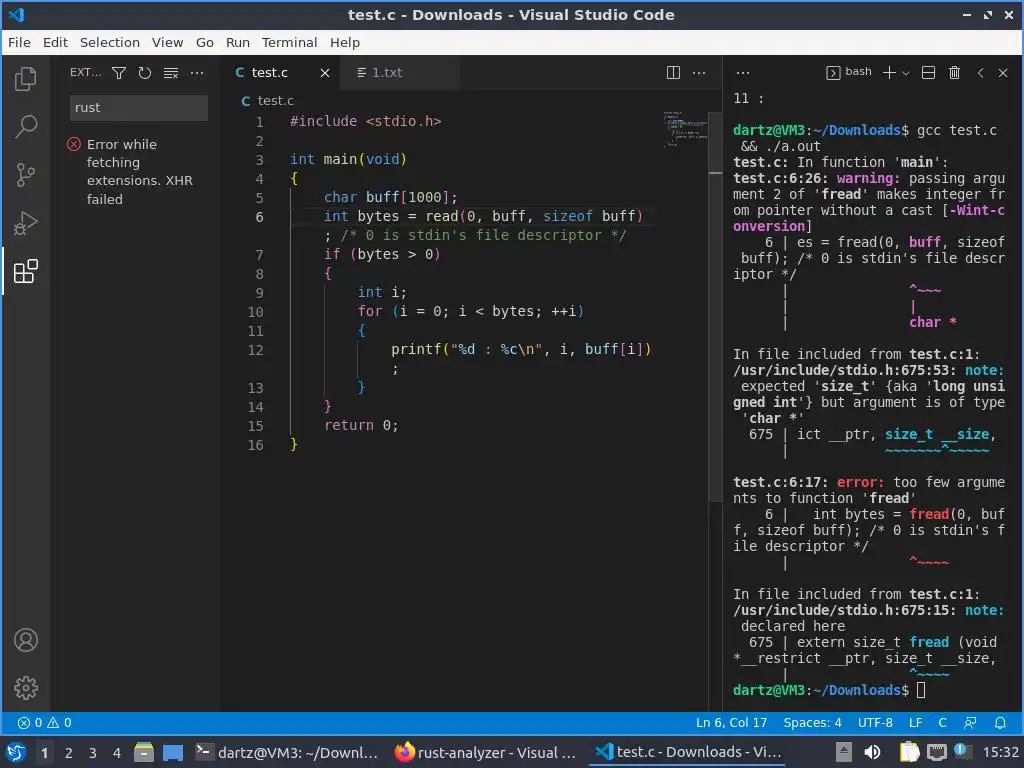Open the File menu
This screenshot has height=768, width=1024.
tap(19, 42)
